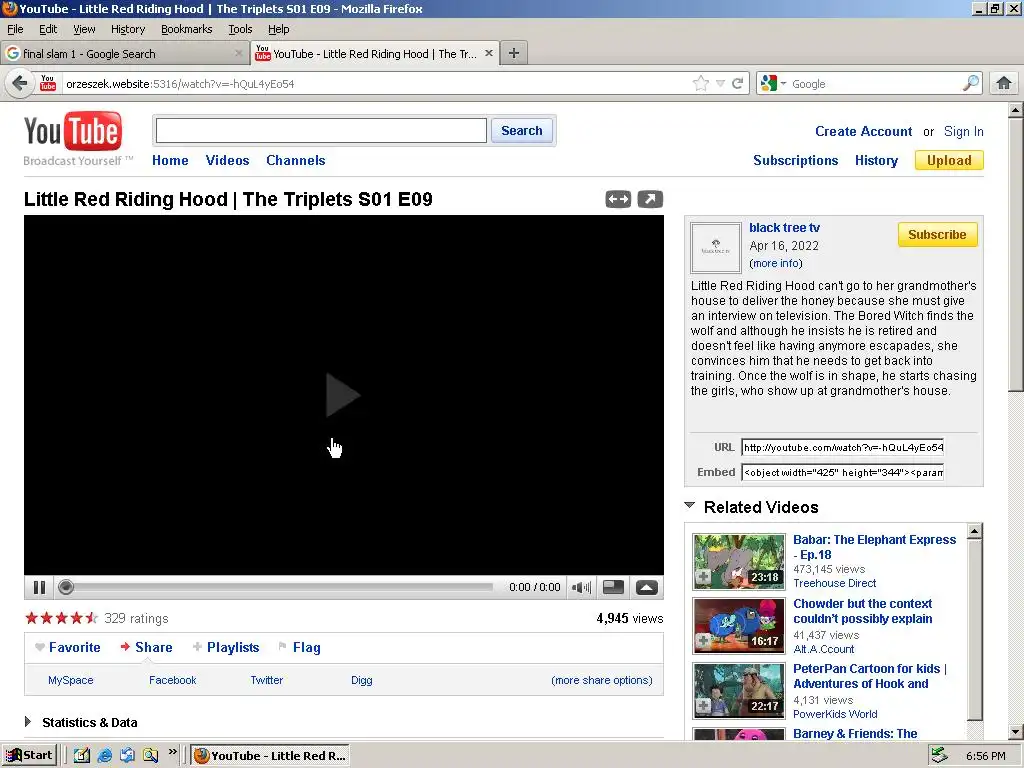Click the Favorite heart option
The image size is (1024, 768).
pos(68,647)
